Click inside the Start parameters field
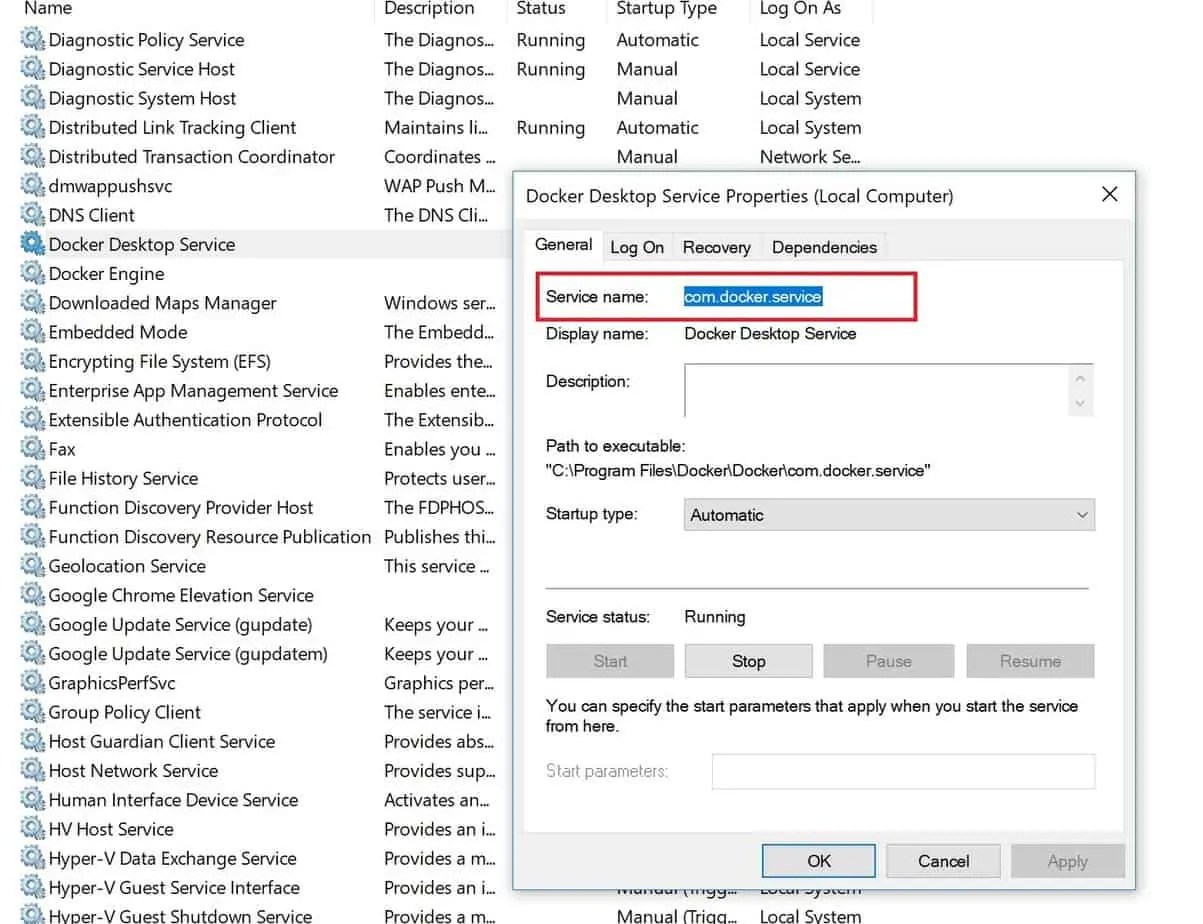 pos(902,771)
